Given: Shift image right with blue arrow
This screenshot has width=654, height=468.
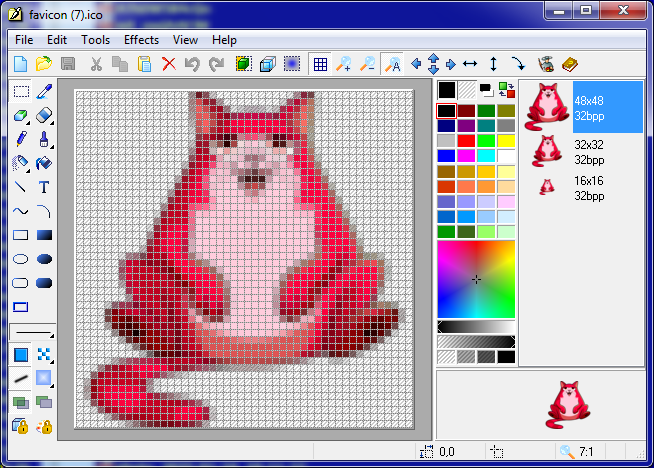Looking at the screenshot, I should tap(450, 64).
